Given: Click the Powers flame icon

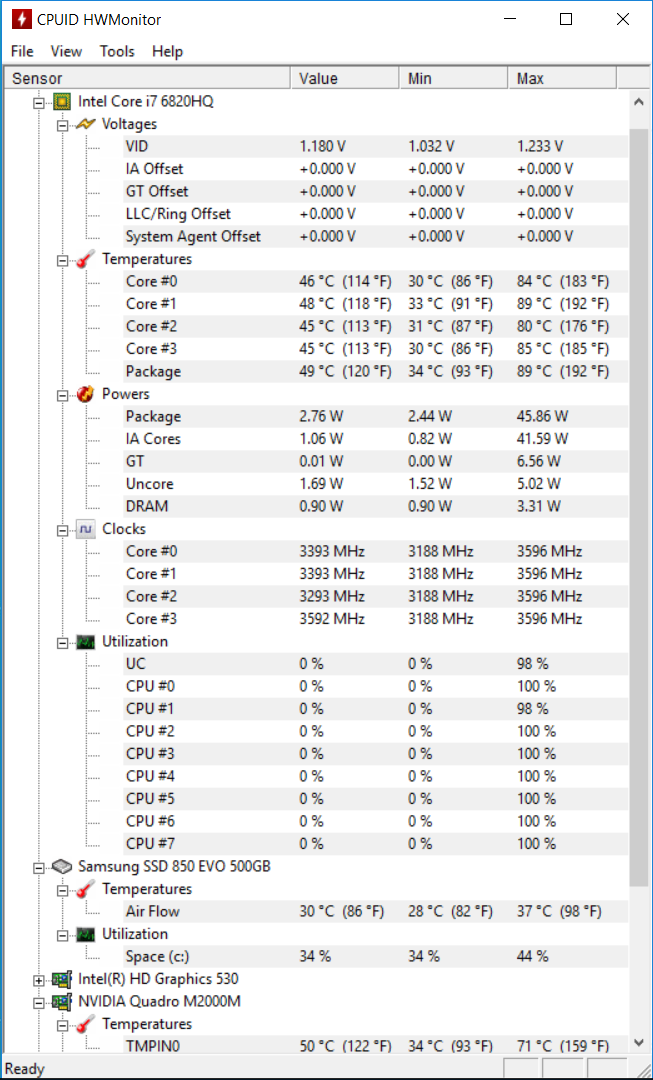Looking at the screenshot, I should pyautogui.click(x=85, y=394).
